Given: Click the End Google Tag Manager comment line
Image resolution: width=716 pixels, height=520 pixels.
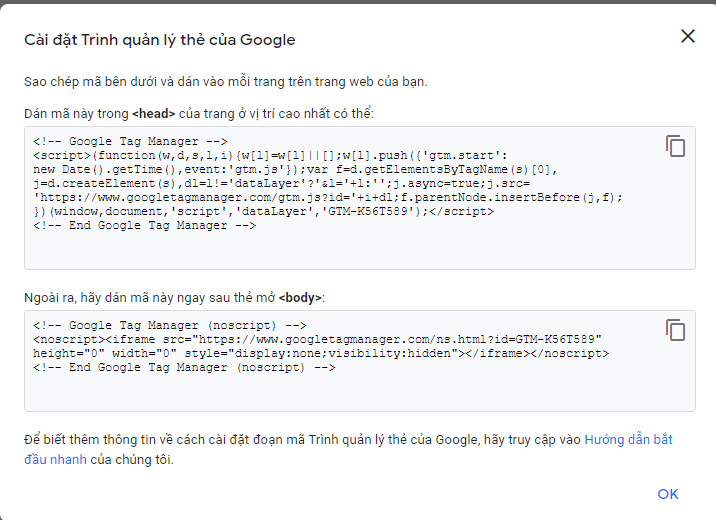Looking at the screenshot, I should point(144,226).
